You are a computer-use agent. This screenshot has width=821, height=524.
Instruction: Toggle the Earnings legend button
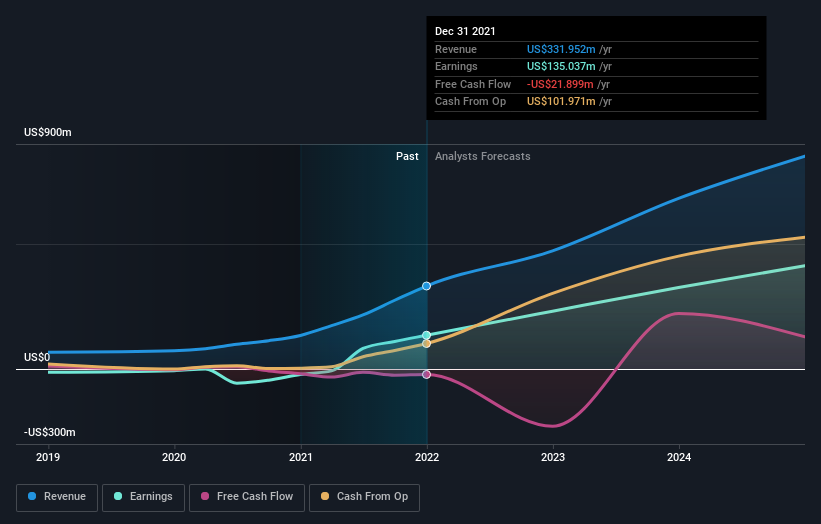click(x=143, y=497)
